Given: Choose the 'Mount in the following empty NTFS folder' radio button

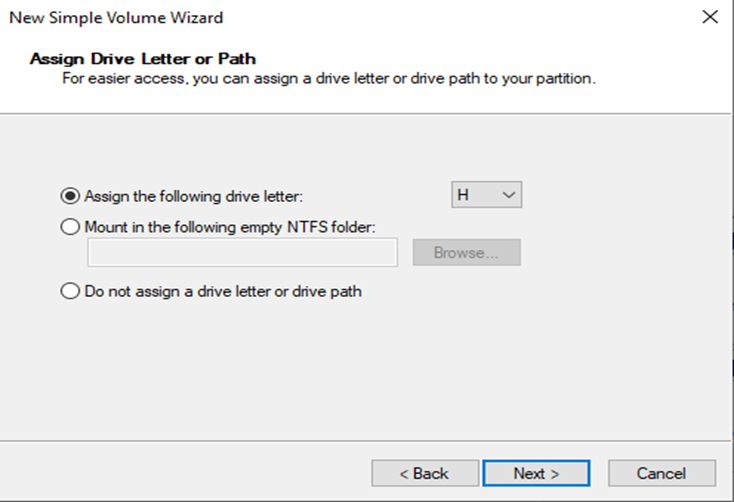Looking at the screenshot, I should (70, 227).
